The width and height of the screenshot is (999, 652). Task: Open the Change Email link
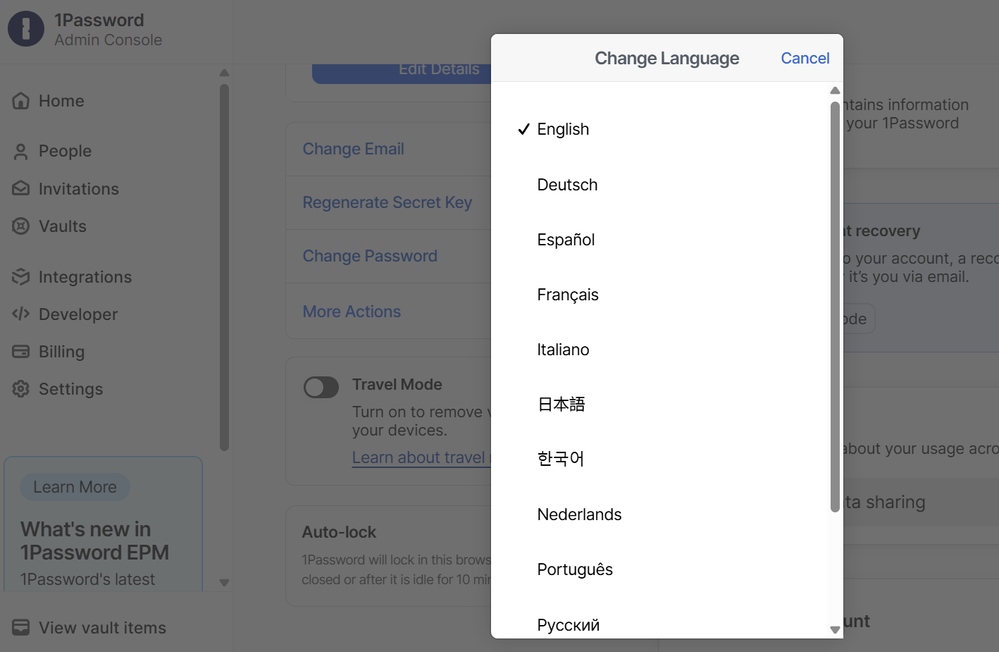click(353, 149)
